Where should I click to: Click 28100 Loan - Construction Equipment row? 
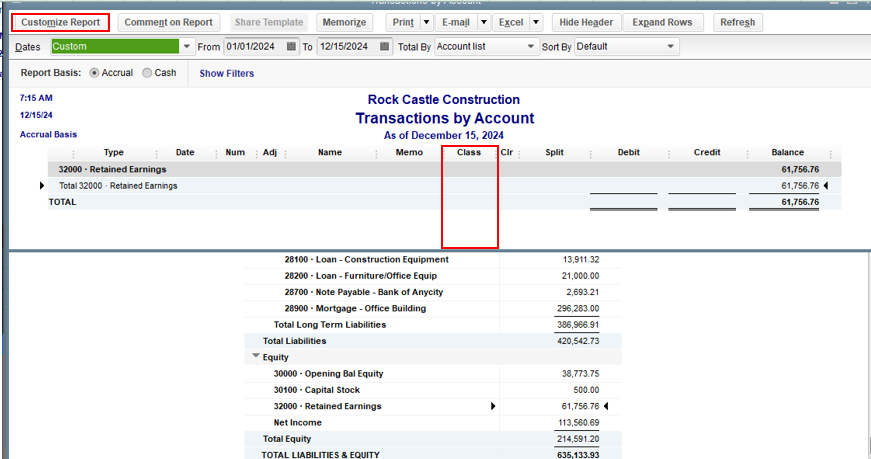click(433, 260)
